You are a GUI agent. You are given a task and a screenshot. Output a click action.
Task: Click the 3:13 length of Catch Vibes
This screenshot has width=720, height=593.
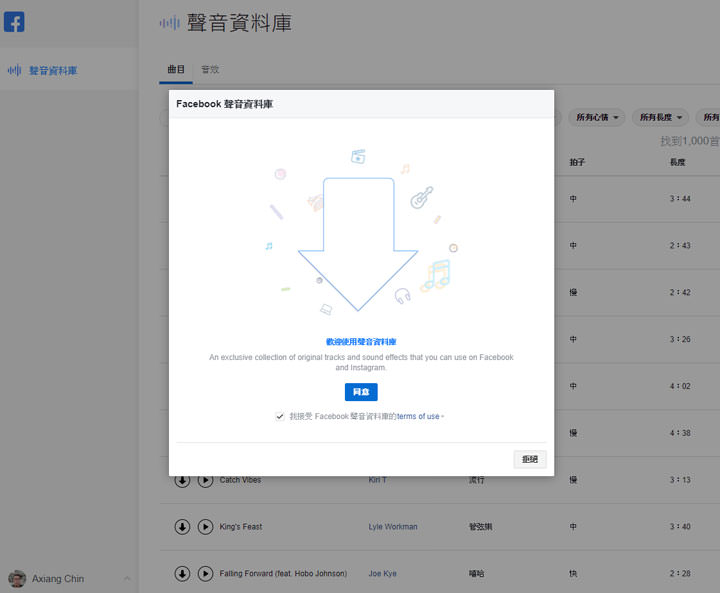[x=680, y=480]
